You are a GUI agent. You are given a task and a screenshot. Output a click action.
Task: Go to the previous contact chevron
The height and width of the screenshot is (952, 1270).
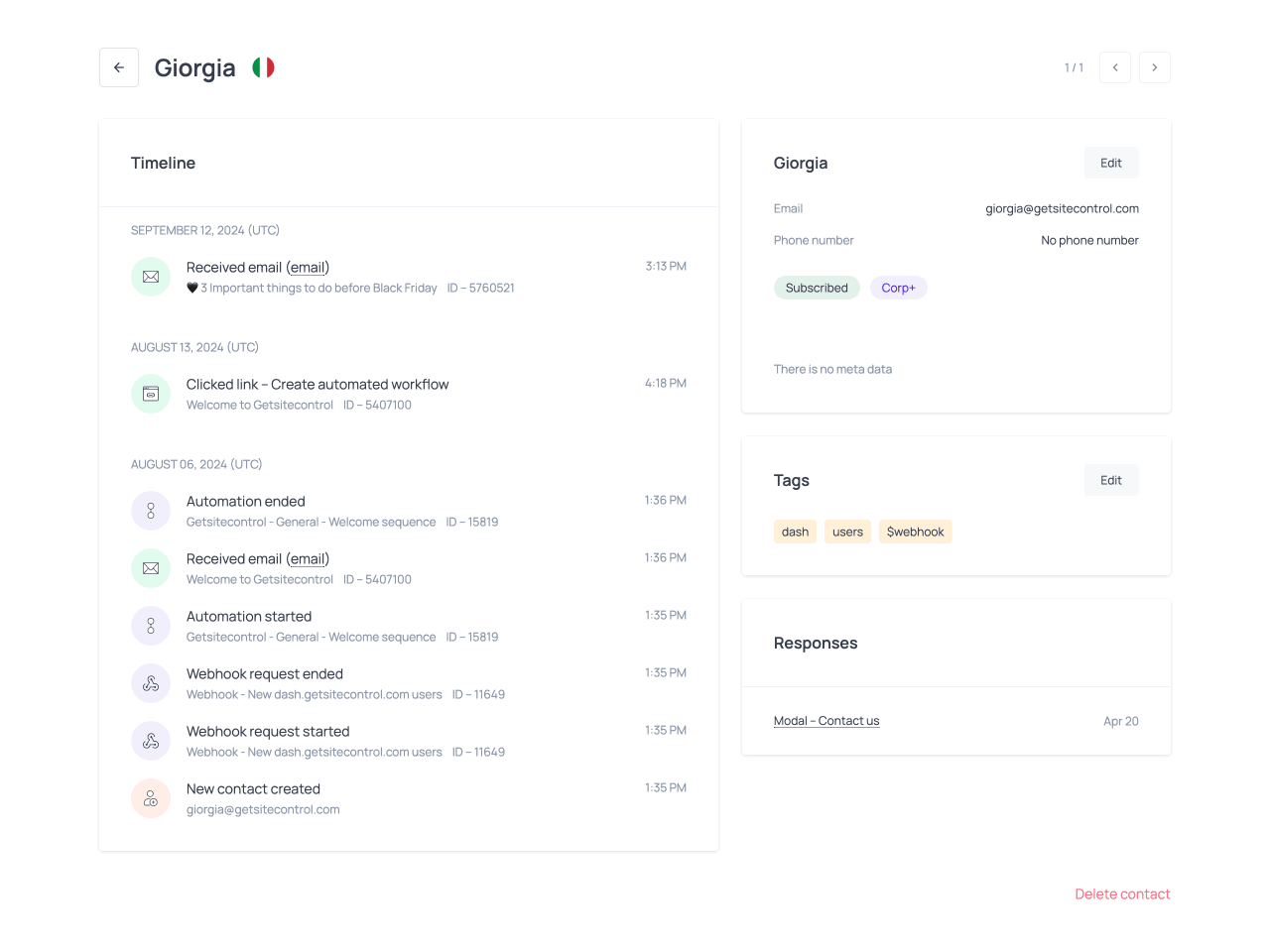[1115, 67]
